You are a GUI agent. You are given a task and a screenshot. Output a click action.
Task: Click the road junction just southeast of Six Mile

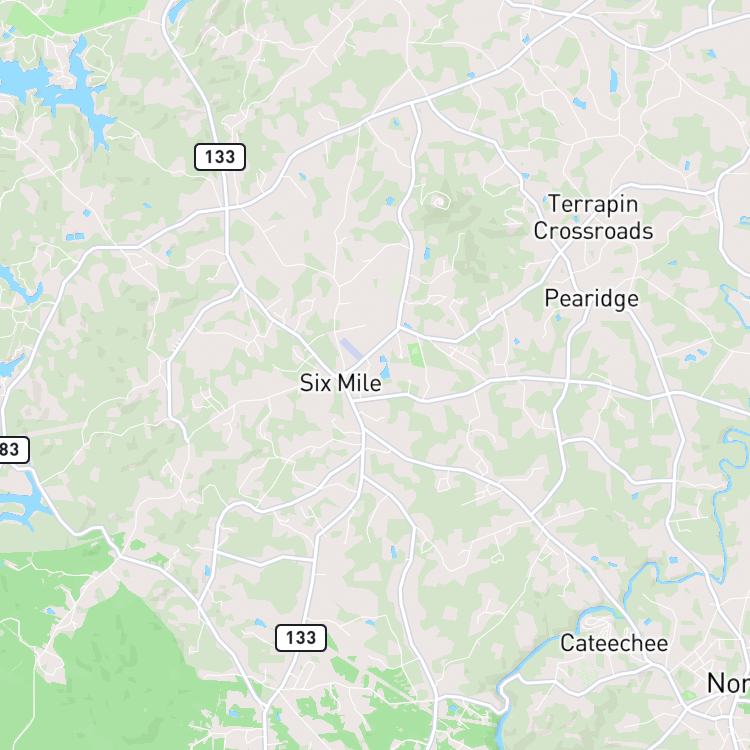(364, 431)
